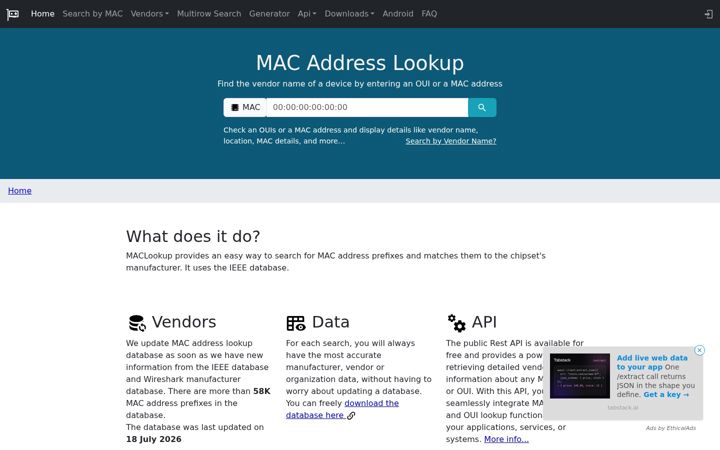This screenshot has width=720, height=450.
Task: Open the Downloads dropdown menu
Action: pyautogui.click(x=349, y=14)
